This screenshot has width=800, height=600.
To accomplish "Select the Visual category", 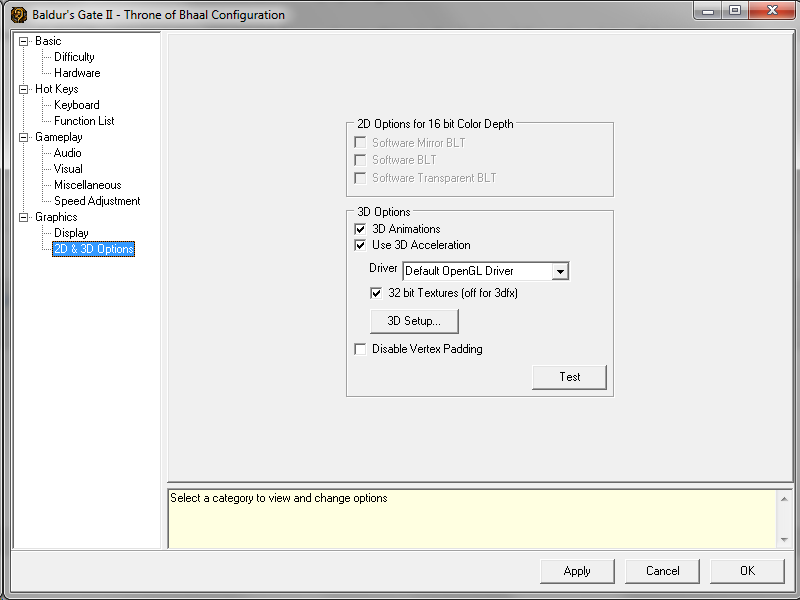I will point(68,169).
